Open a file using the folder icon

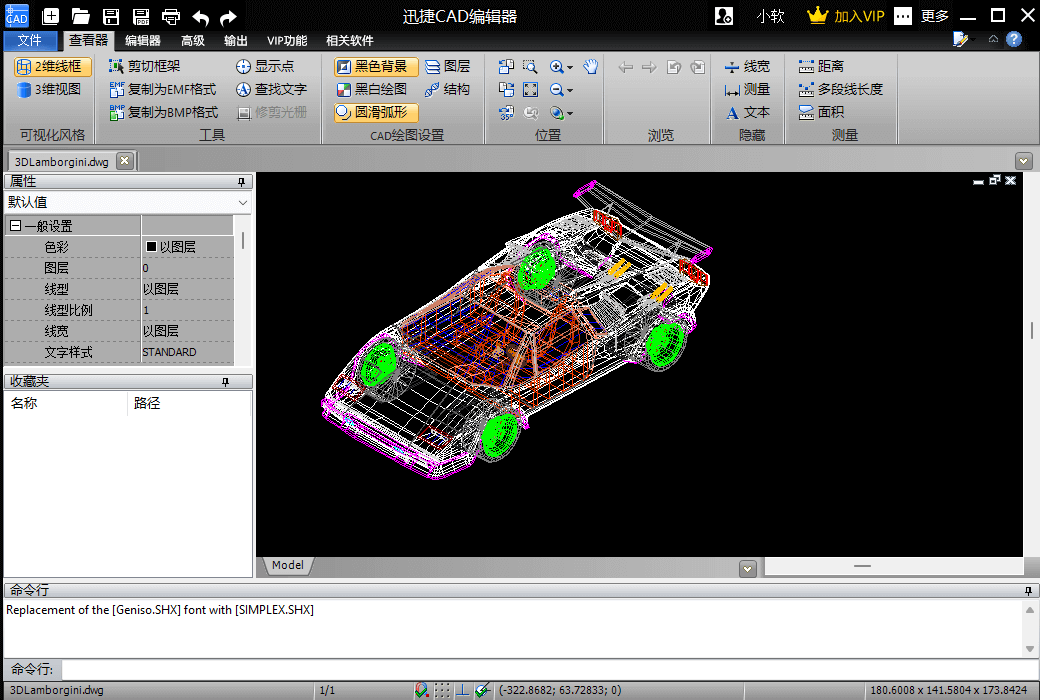(80, 17)
